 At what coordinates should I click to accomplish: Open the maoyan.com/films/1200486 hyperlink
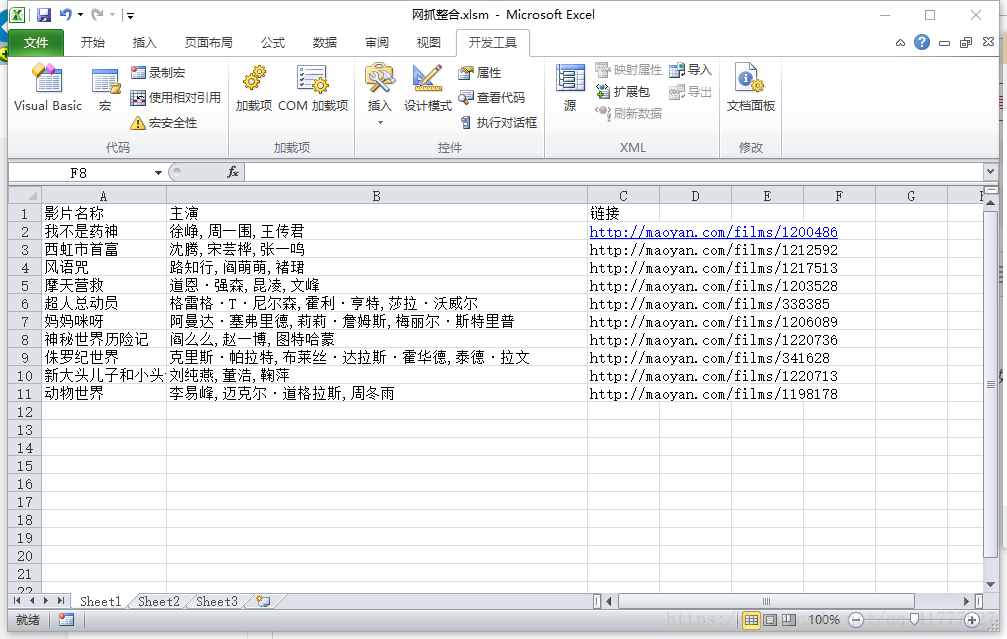click(x=714, y=232)
